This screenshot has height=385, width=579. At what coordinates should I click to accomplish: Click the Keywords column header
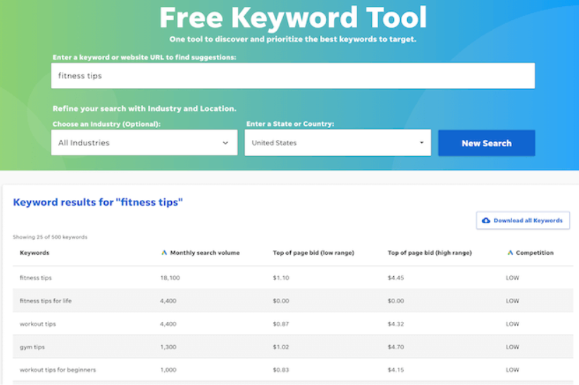point(34,252)
